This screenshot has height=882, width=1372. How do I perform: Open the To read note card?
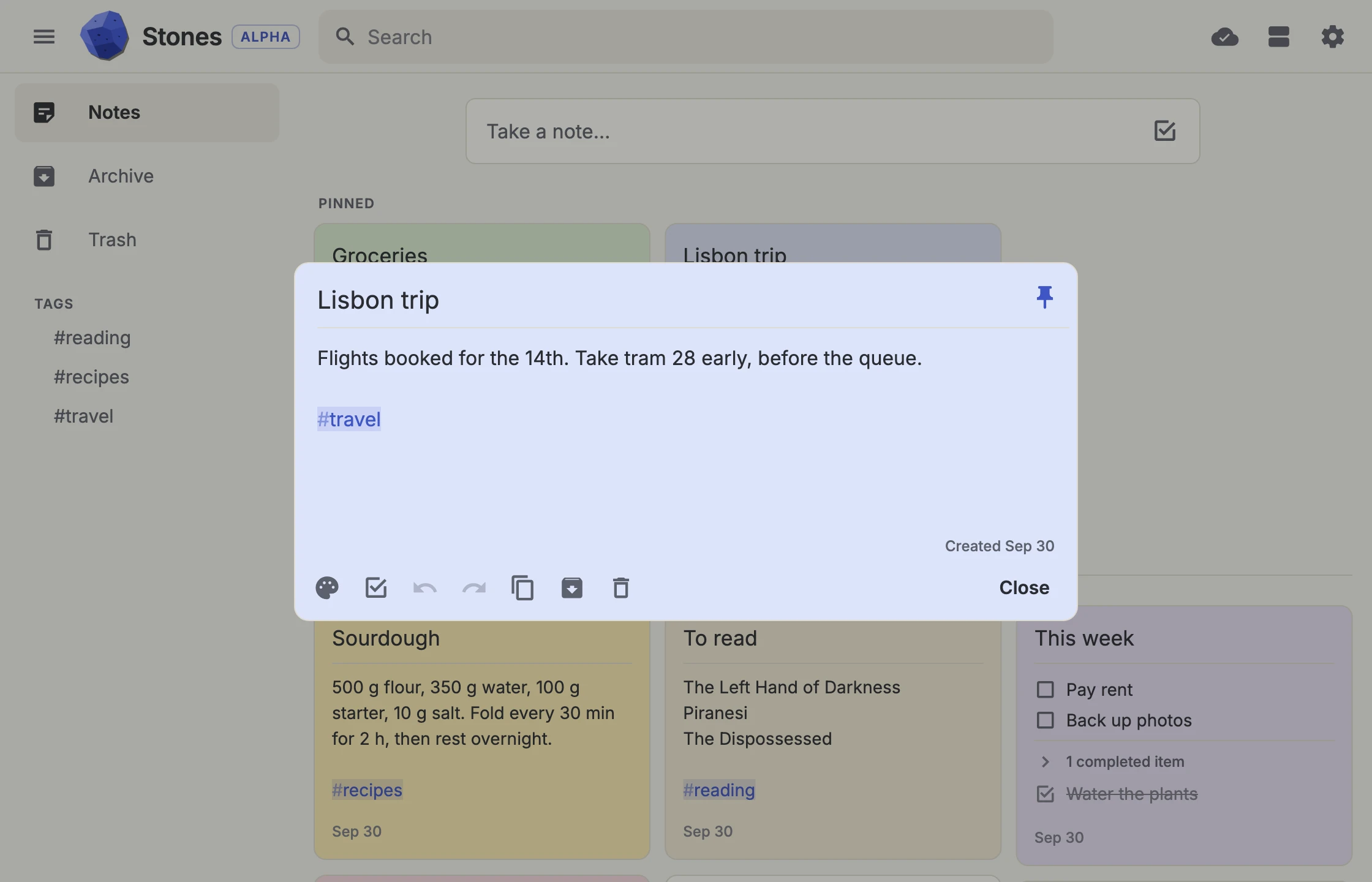833,740
